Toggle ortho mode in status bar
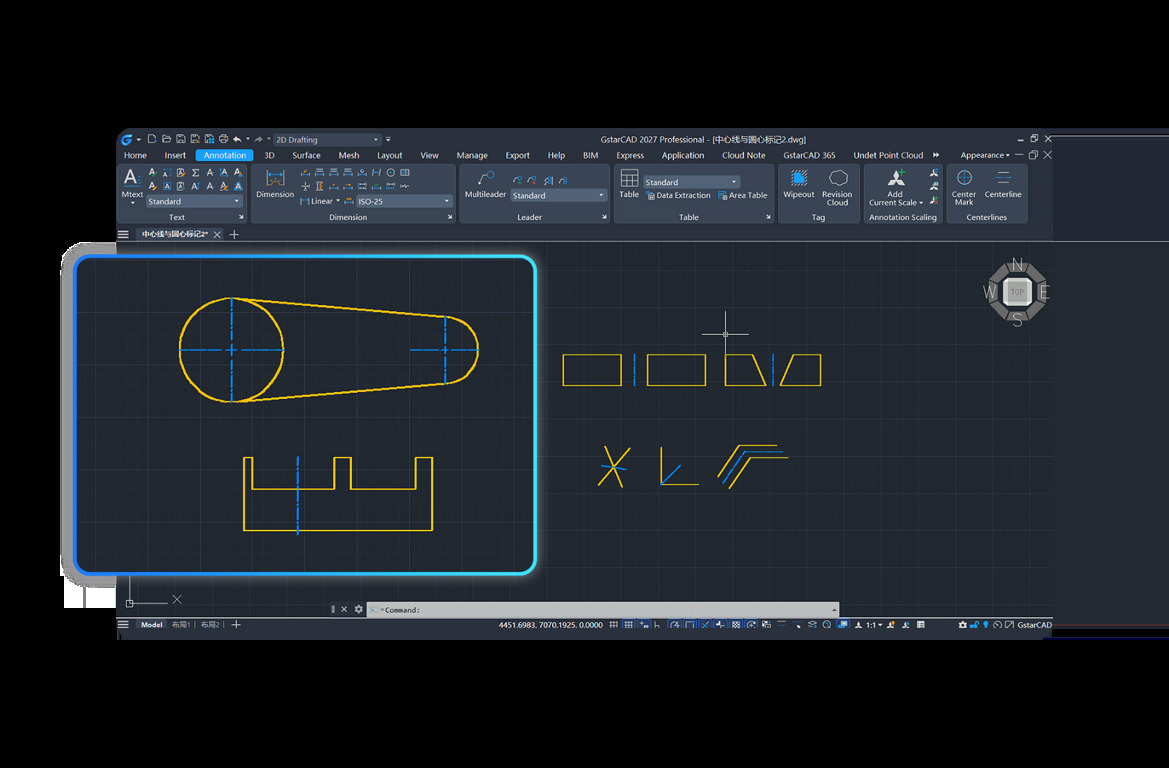The image size is (1169, 768). coord(657,625)
